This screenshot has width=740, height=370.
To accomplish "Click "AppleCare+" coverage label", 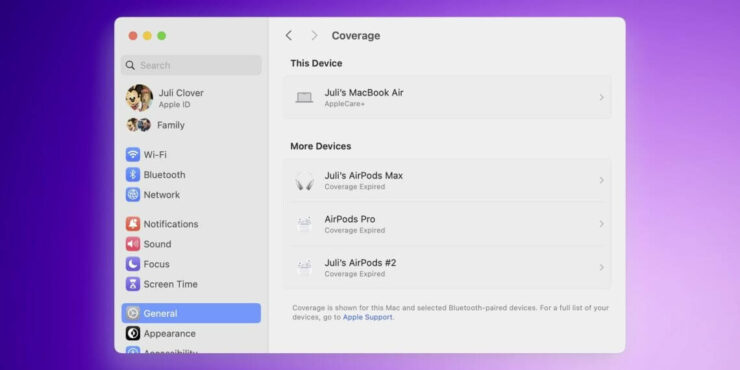I will click(345, 104).
